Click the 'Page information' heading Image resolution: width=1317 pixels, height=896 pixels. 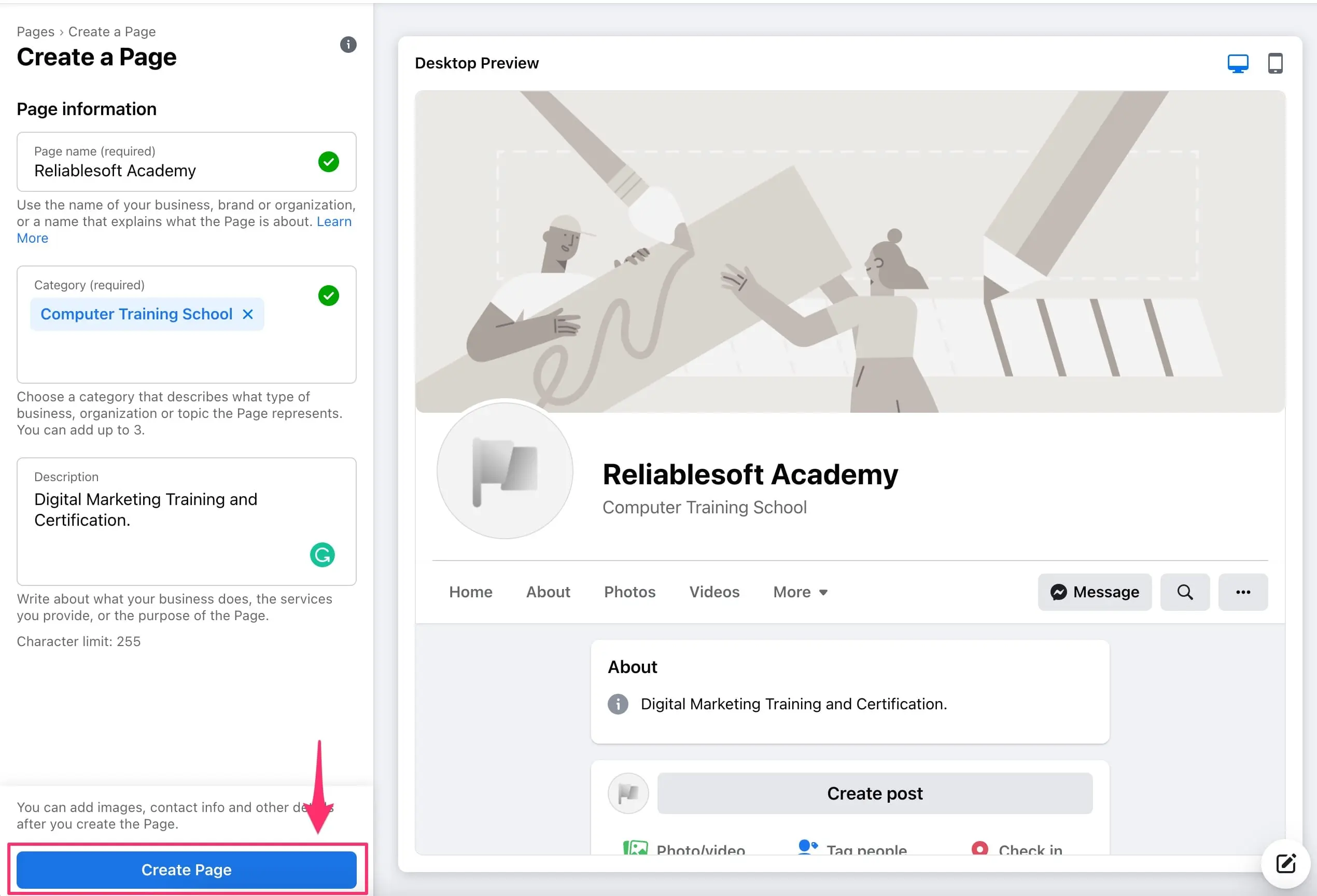coord(87,109)
